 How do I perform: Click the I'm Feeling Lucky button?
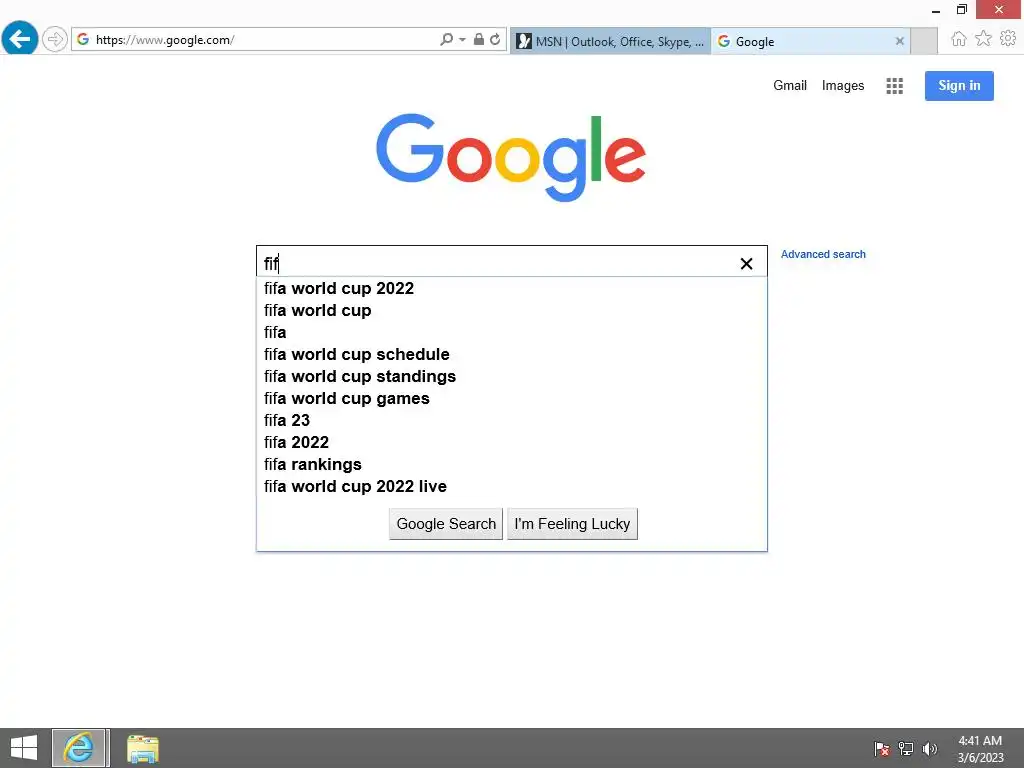(572, 524)
